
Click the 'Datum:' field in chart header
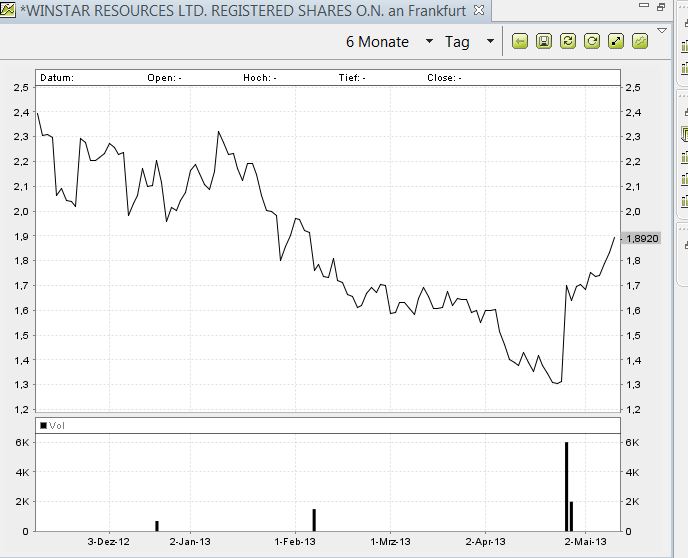coord(58,77)
